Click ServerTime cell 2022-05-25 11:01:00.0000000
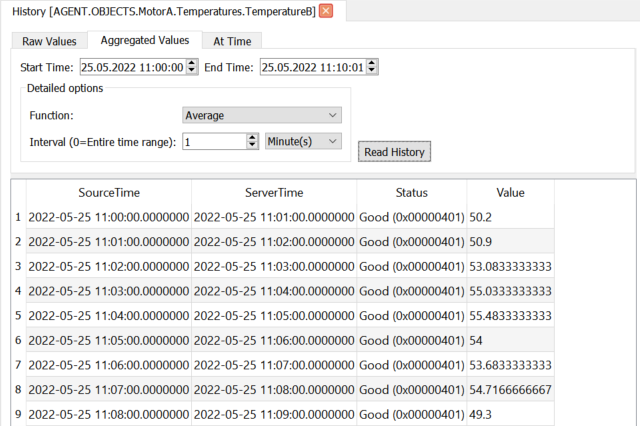The width and height of the screenshot is (640, 429). [274, 217]
